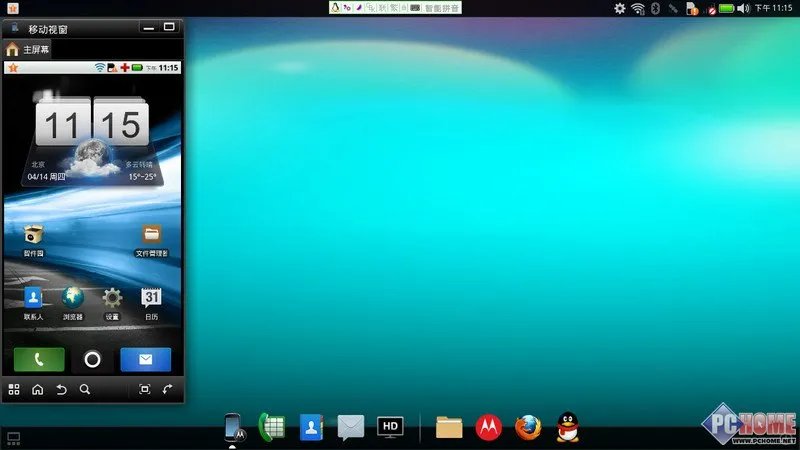Screen dimensions: 800x450
Task: Open the app drawer circle button
Action: (x=92, y=359)
